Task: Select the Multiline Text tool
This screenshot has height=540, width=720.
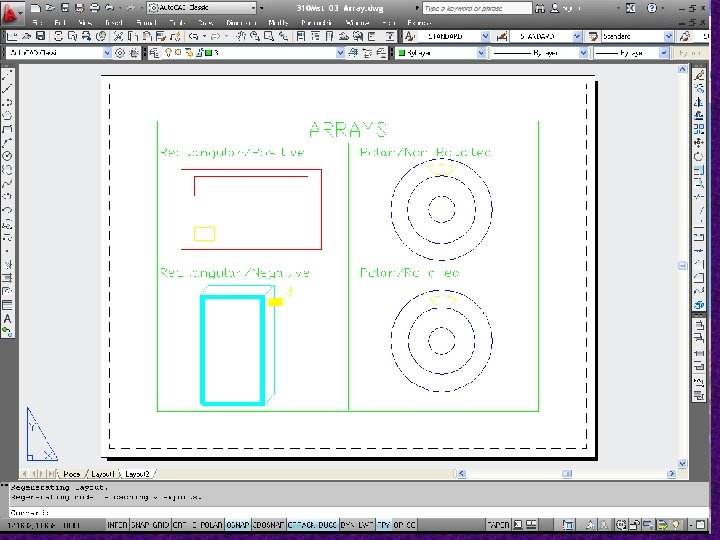Action: [x=7, y=319]
